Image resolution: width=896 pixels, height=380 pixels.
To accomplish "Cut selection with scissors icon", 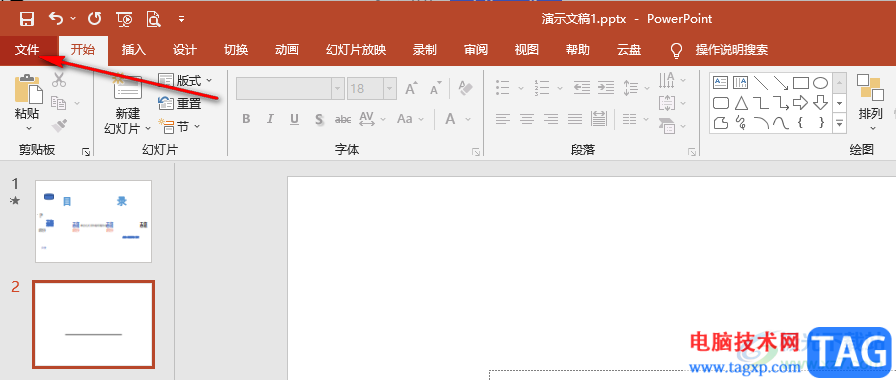I will coord(58,80).
